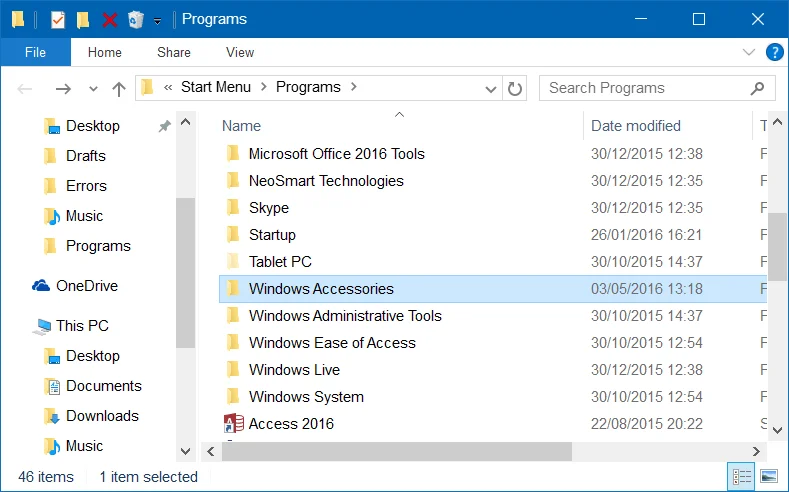Select the Windows System folder
The image size is (789, 492).
coord(306,397)
